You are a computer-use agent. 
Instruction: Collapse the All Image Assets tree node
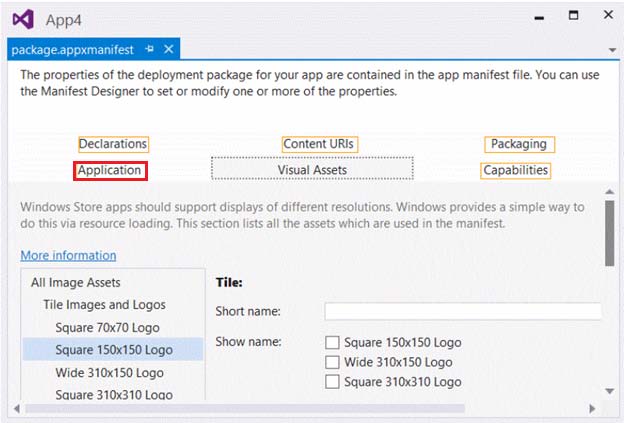(76, 283)
